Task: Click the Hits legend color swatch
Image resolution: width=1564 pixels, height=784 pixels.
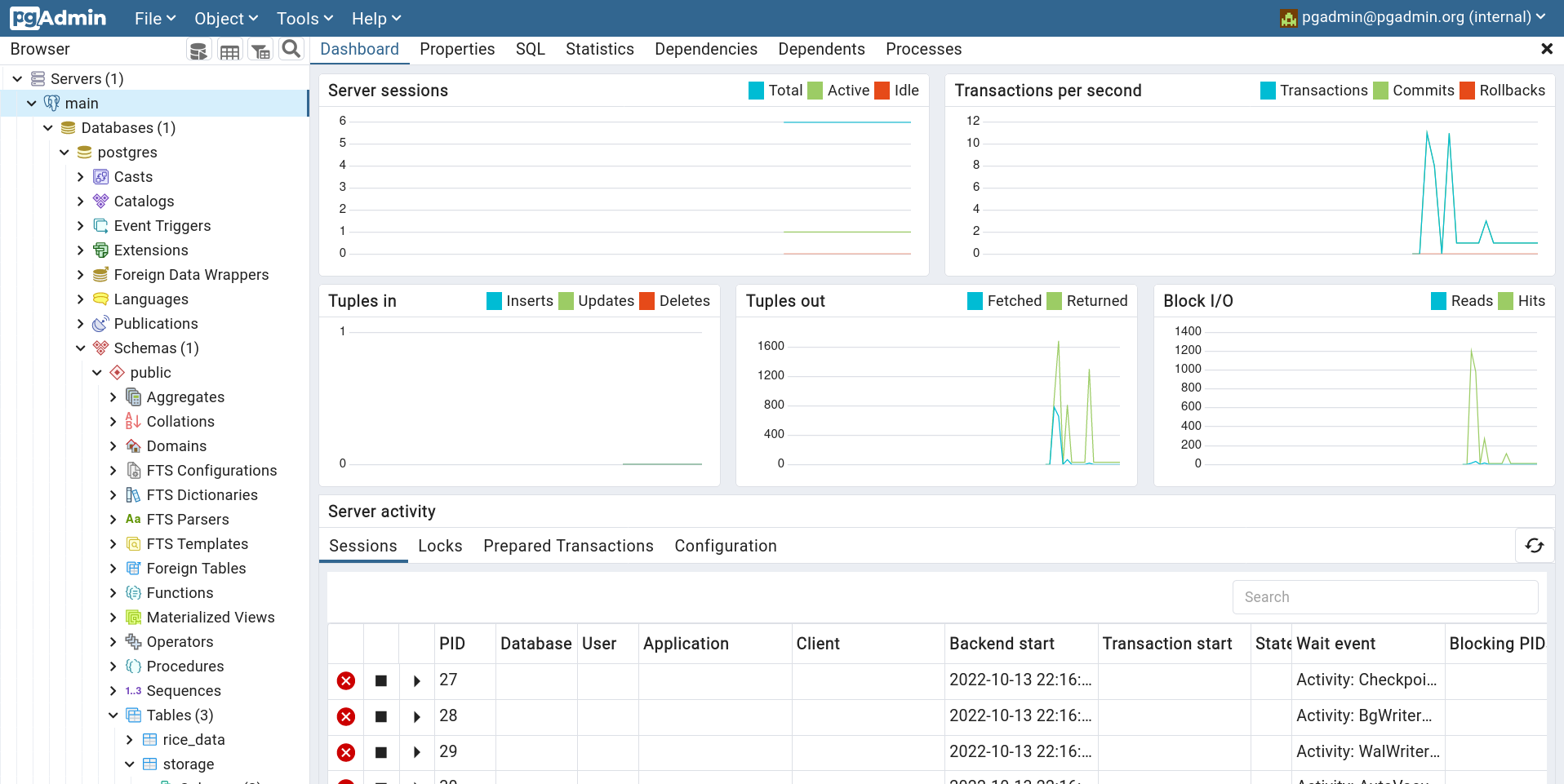Action: pos(1506,301)
